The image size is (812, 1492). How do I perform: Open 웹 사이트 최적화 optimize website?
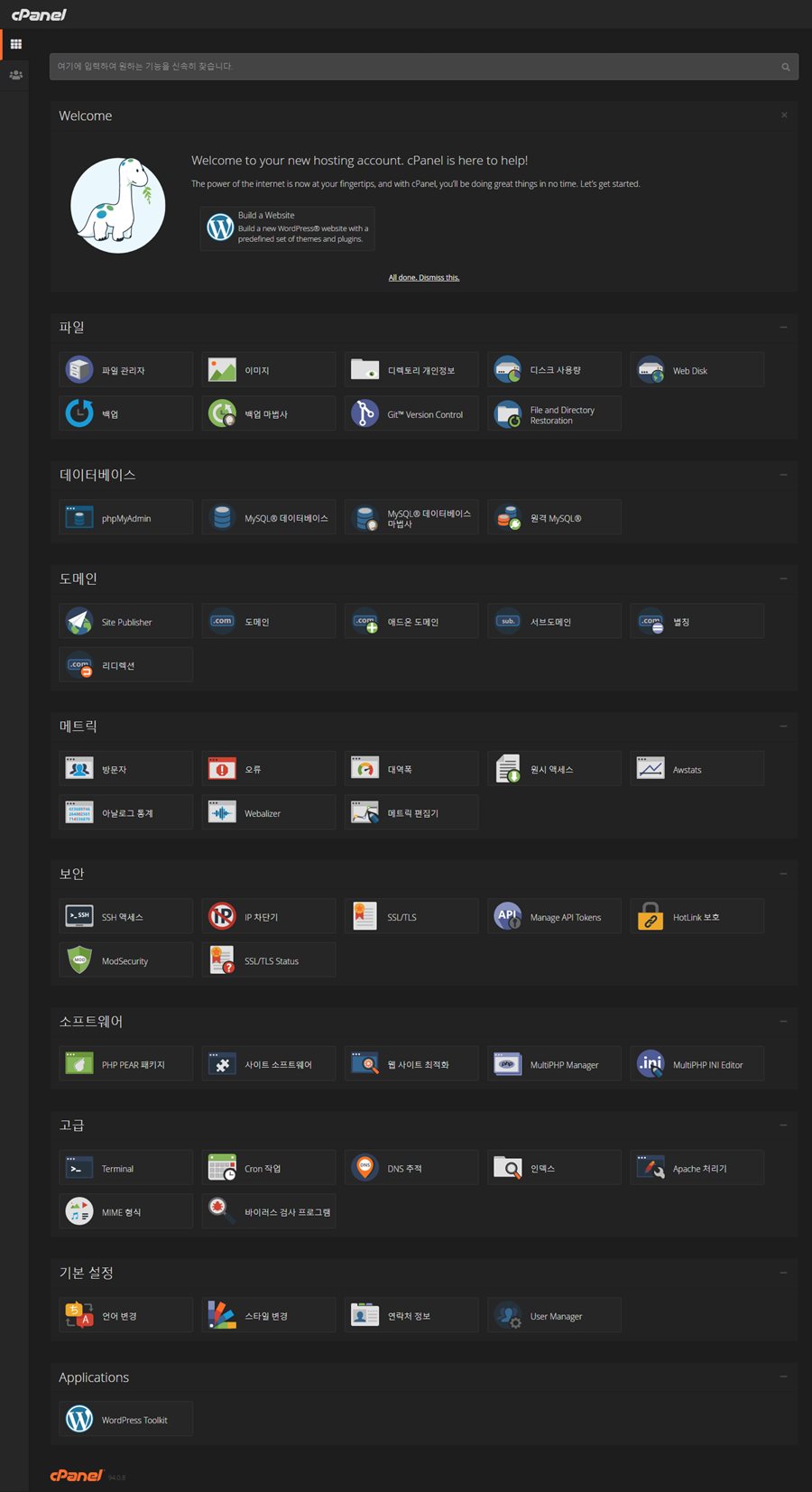(411, 1064)
